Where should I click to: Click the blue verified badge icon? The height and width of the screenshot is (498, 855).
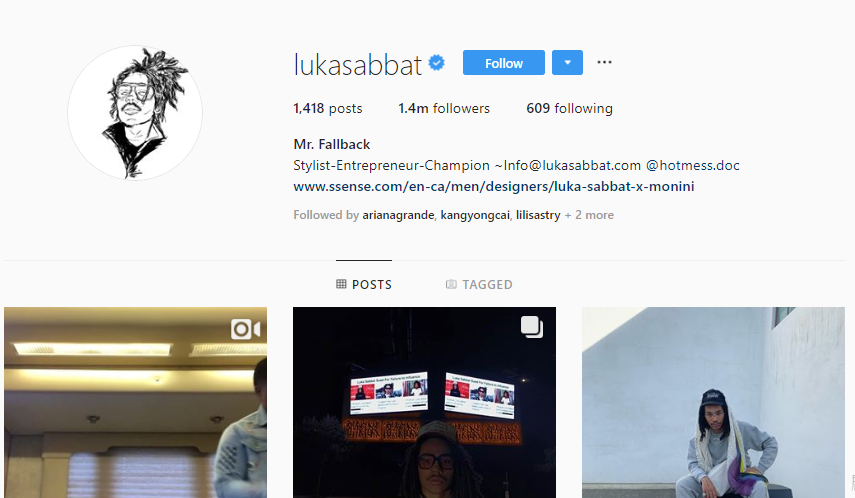[436, 63]
